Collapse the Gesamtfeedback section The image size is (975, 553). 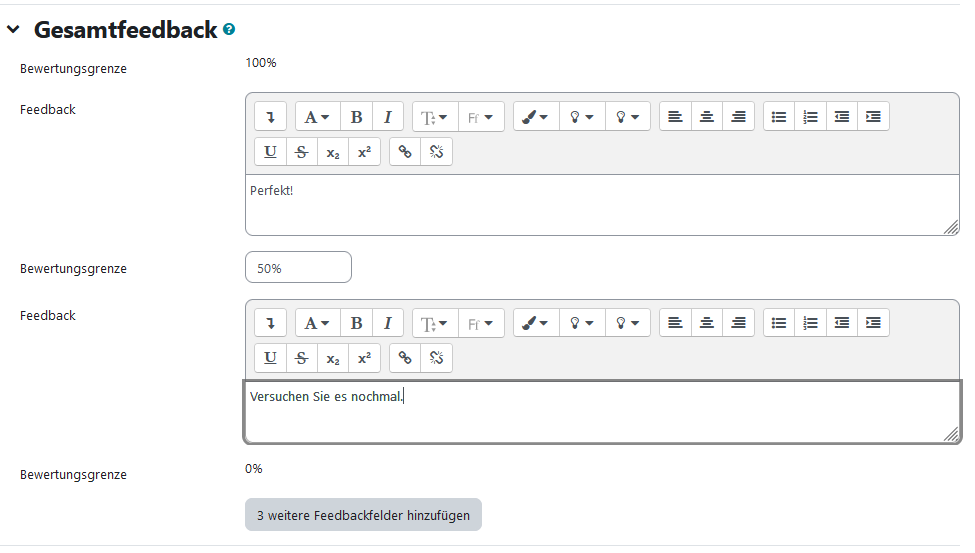(13, 30)
